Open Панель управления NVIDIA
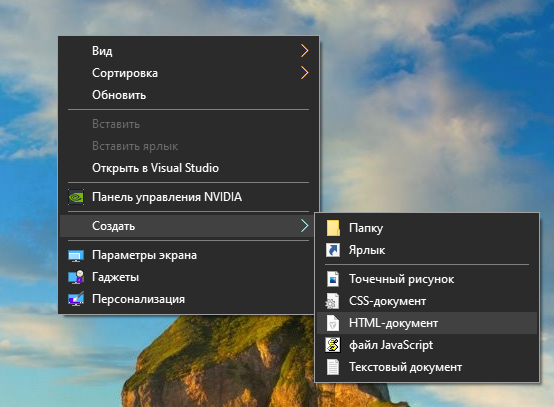The height and width of the screenshot is (407, 554). pos(189,197)
